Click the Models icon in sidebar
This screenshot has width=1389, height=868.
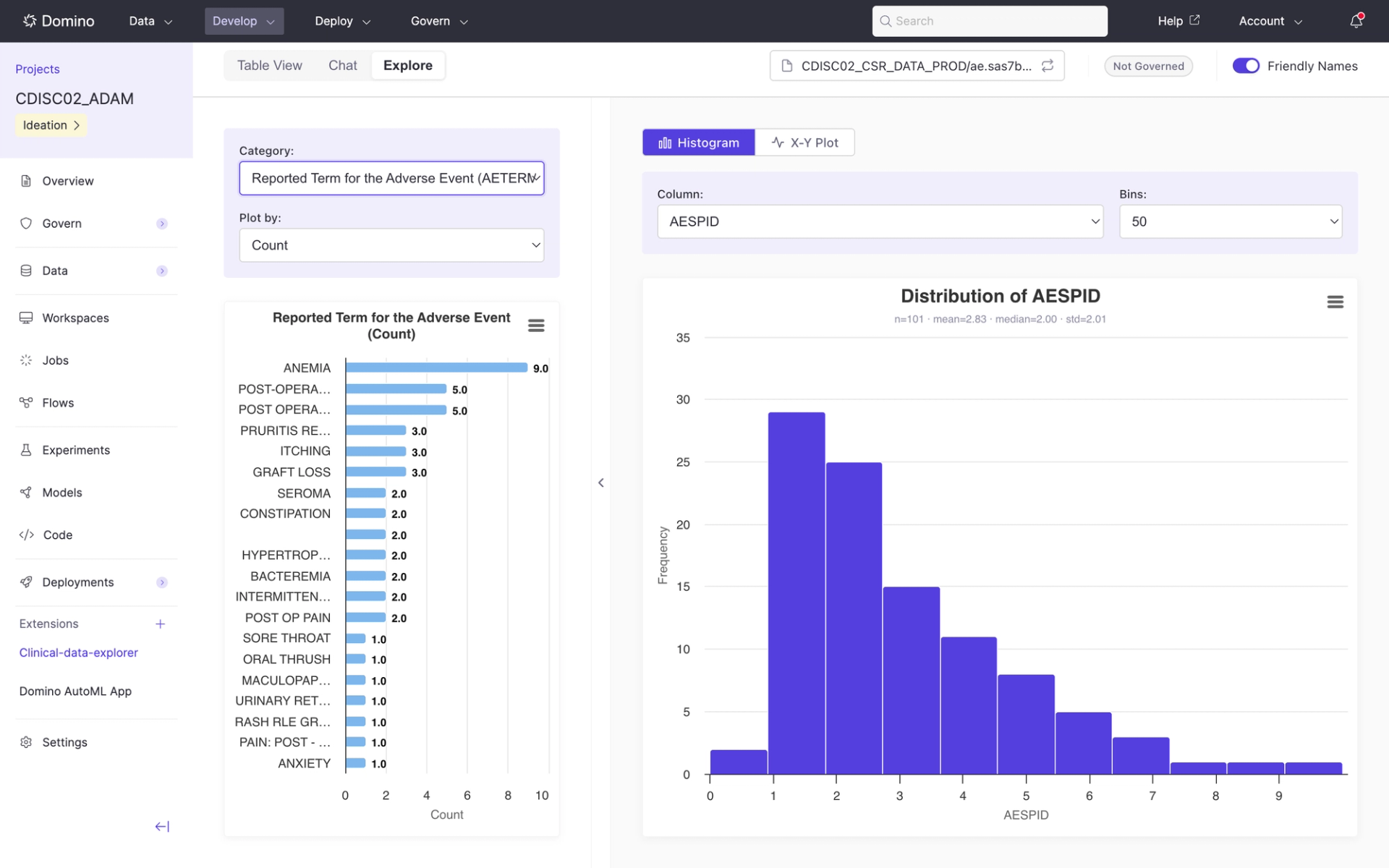pyautogui.click(x=26, y=493)
